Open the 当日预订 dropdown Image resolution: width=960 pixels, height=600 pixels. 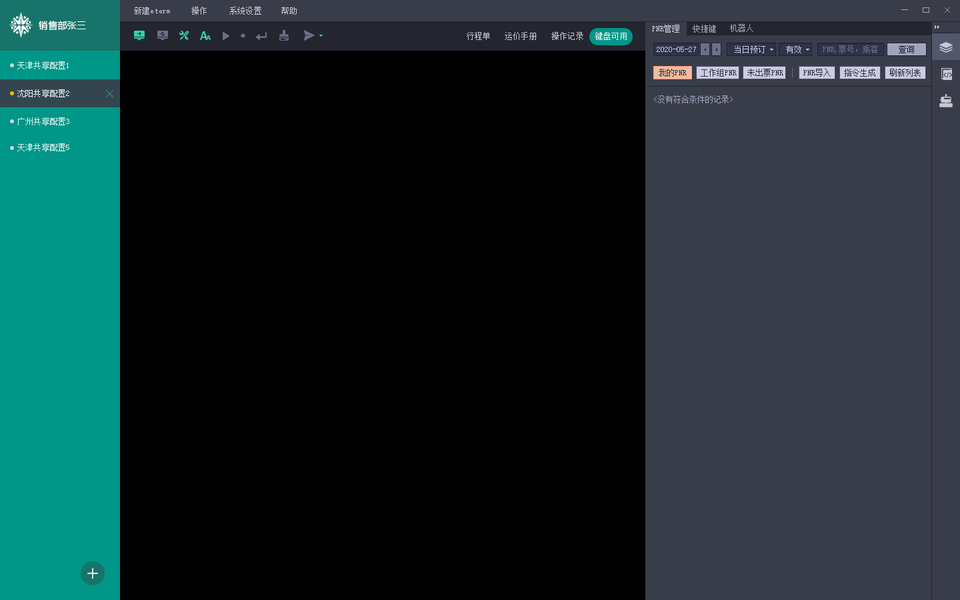(x=752, y=49)
